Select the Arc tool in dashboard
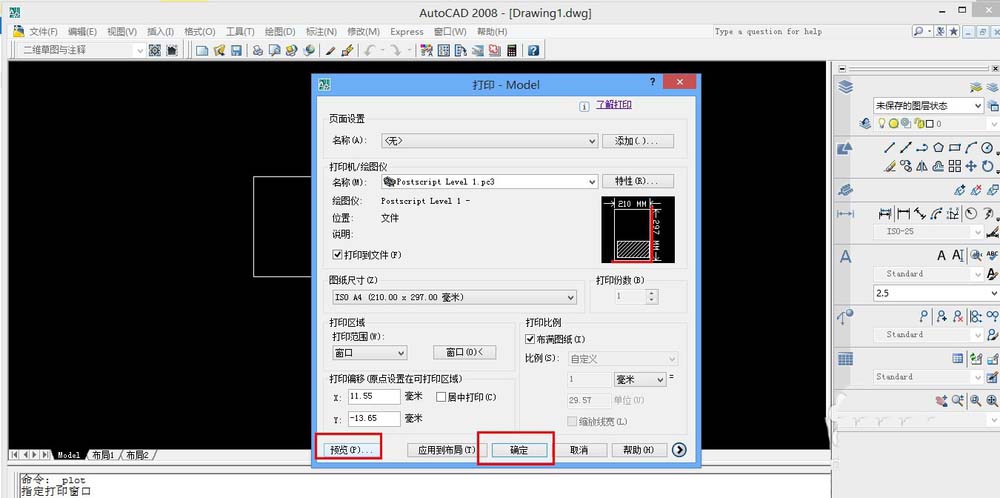The height and width of the screenshot is (498, 1000). click(x=971, y=148)
